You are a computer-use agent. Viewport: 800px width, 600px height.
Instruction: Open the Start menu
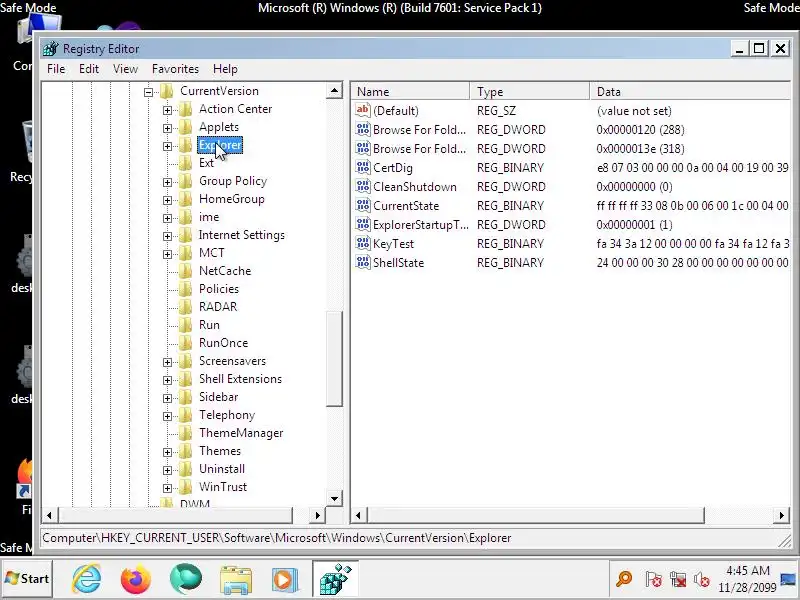tap(27, 579)
